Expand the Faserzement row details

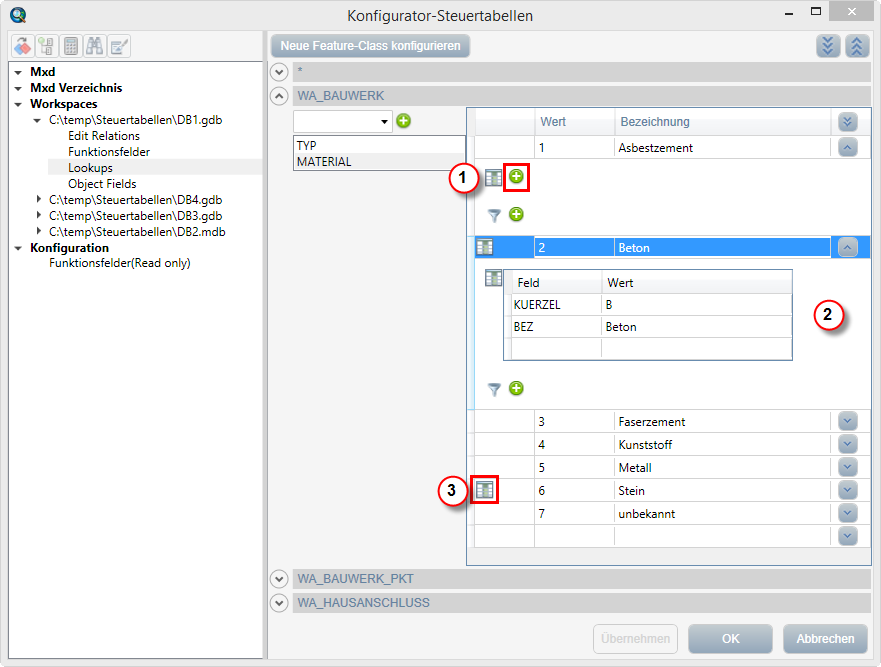tap(847, 421)
